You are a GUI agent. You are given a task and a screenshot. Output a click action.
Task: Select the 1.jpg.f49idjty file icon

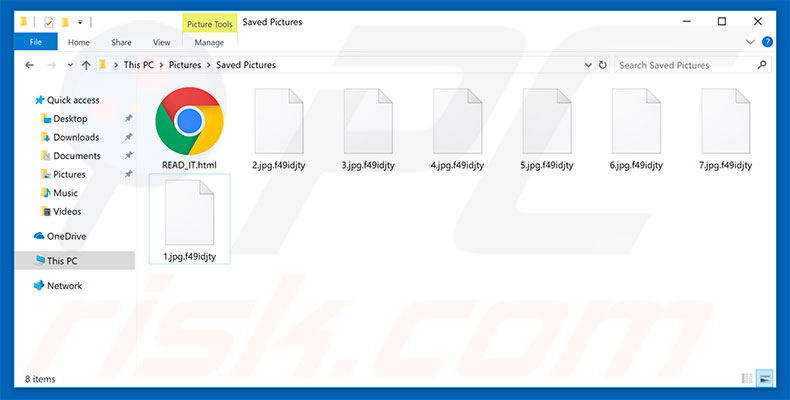click(x=189, y=213)
